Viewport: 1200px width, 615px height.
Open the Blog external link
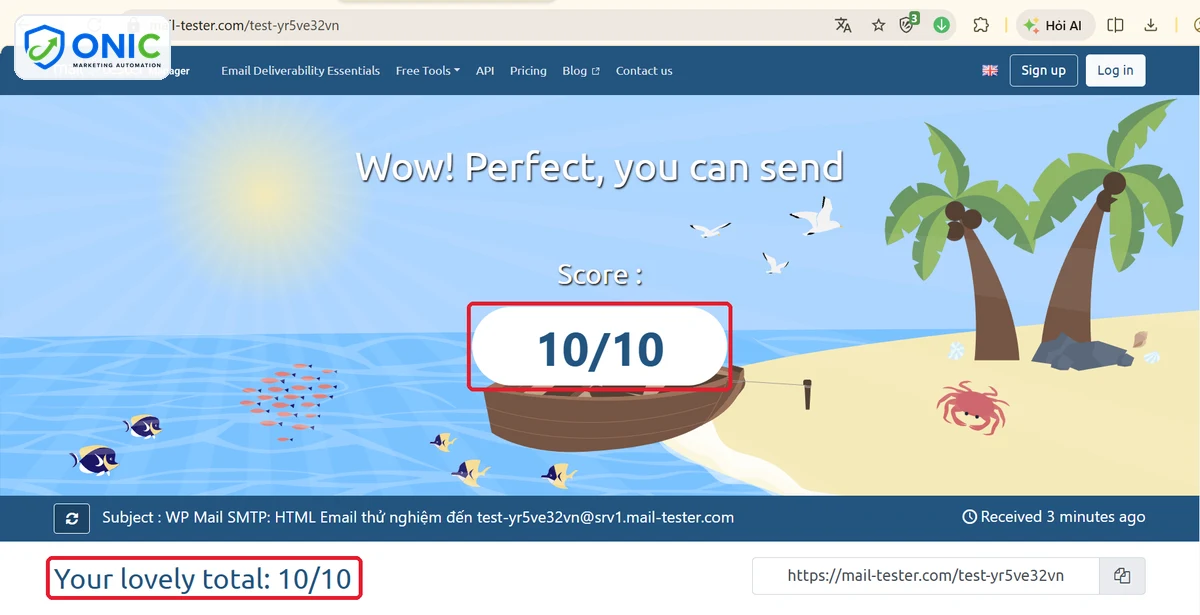pyautogui.click(x=581, y=71)
